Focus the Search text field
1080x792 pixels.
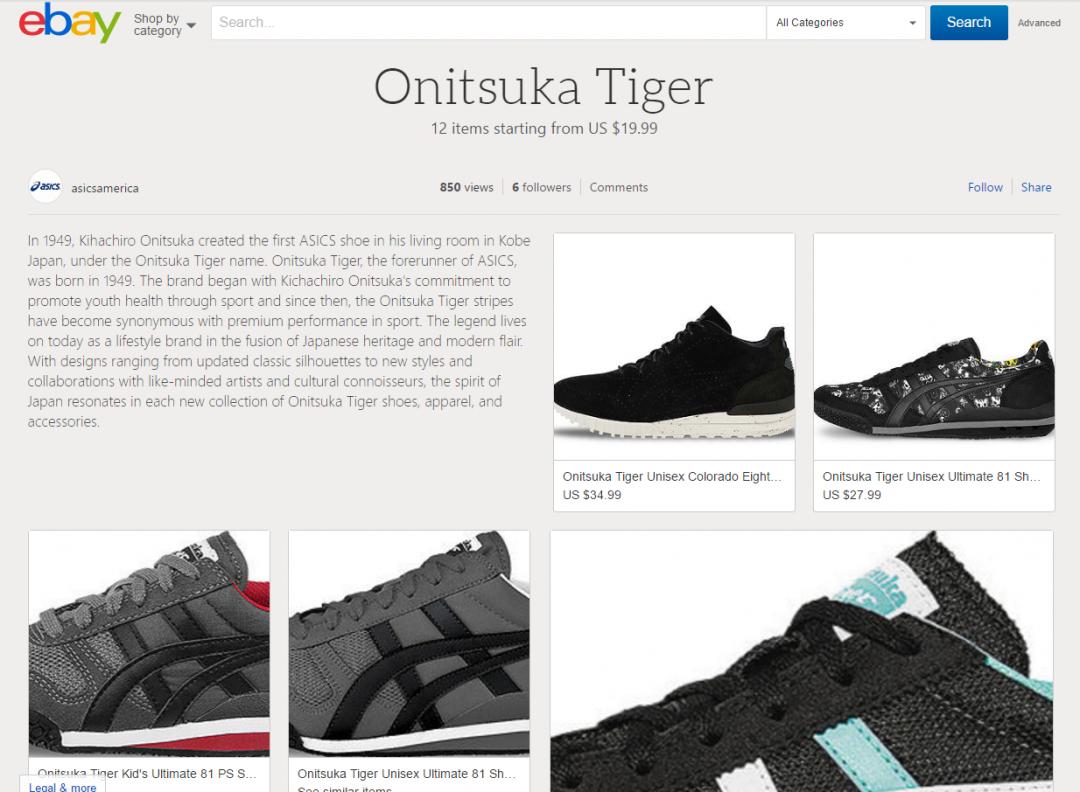[x=488, y=23]
